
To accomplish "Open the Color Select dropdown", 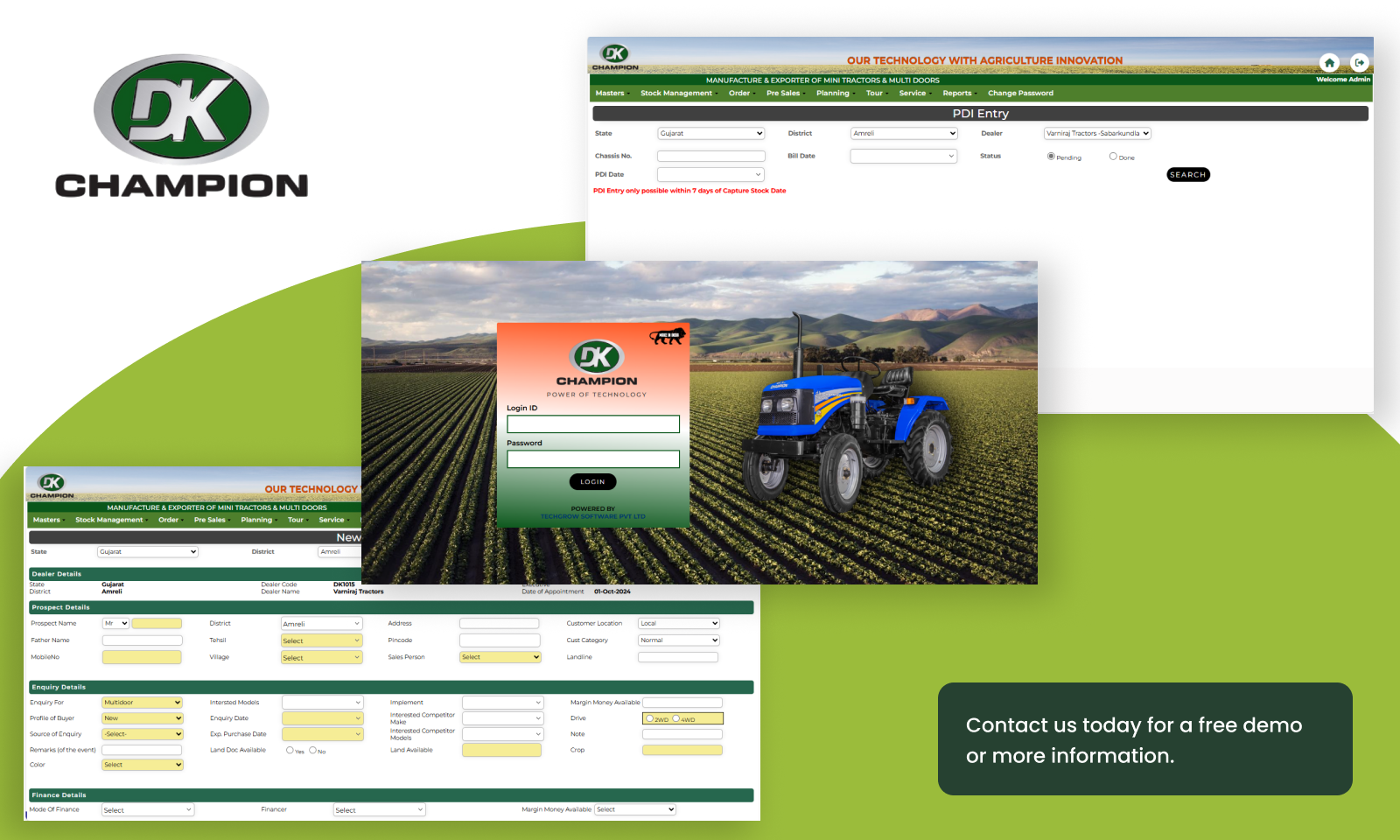I will click(143, 765).
